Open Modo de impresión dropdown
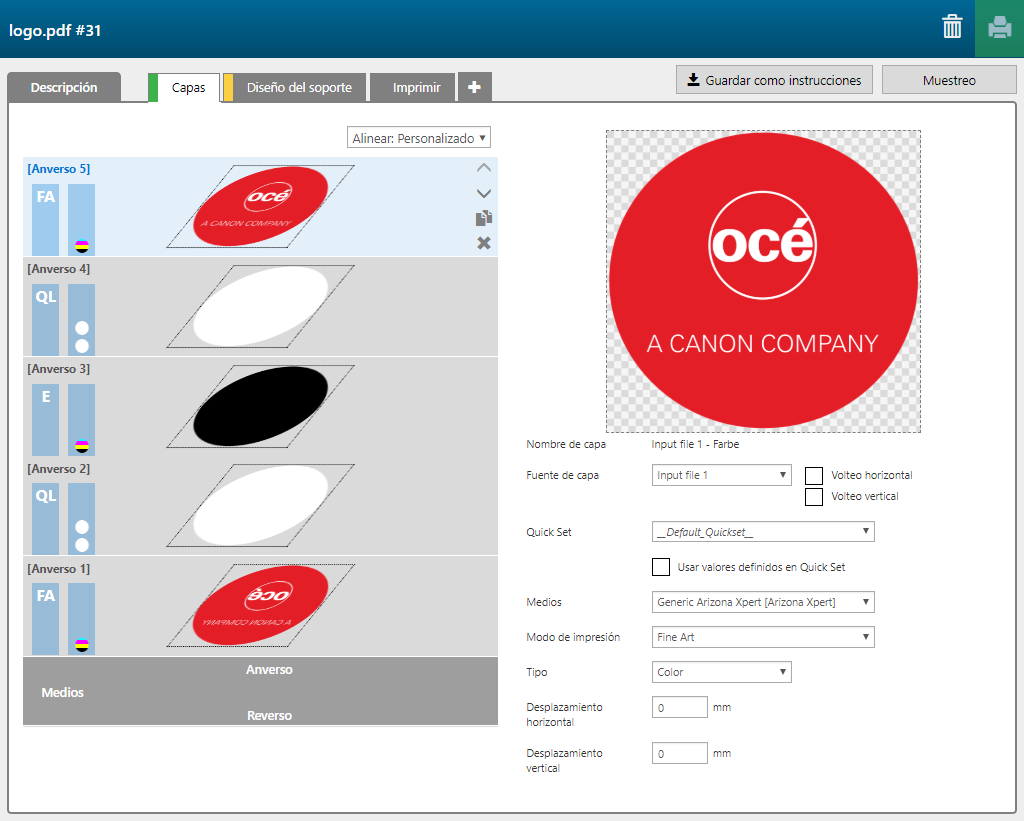 pyautogui.click(x=763, y=637)
